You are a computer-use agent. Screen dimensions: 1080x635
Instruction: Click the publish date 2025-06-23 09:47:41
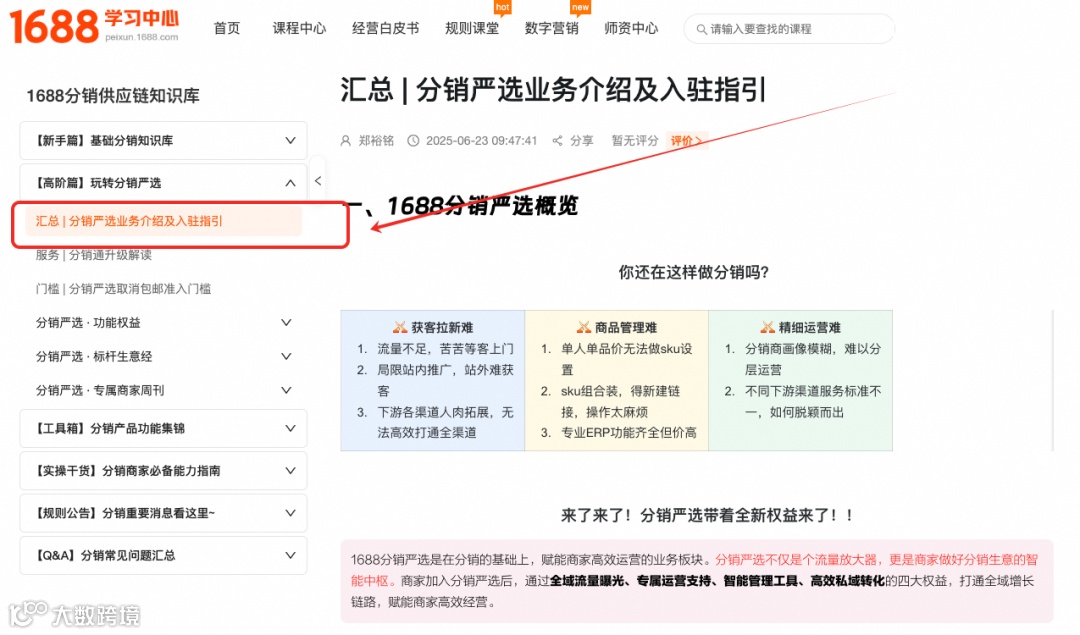(x=481, y=140)
